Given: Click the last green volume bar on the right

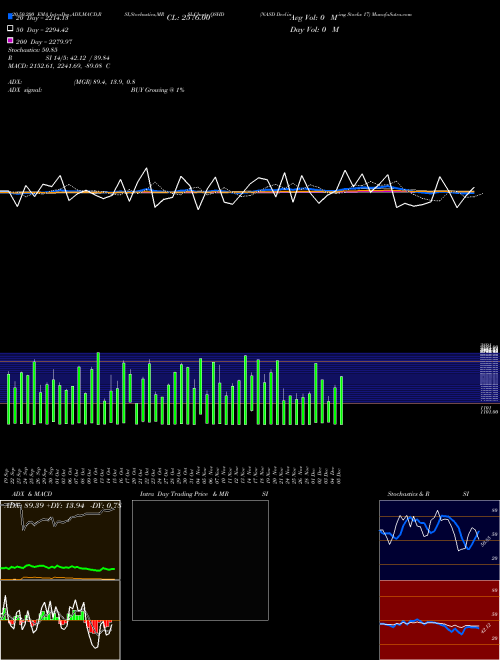Looking at the screenshot, I should point(341,400).
